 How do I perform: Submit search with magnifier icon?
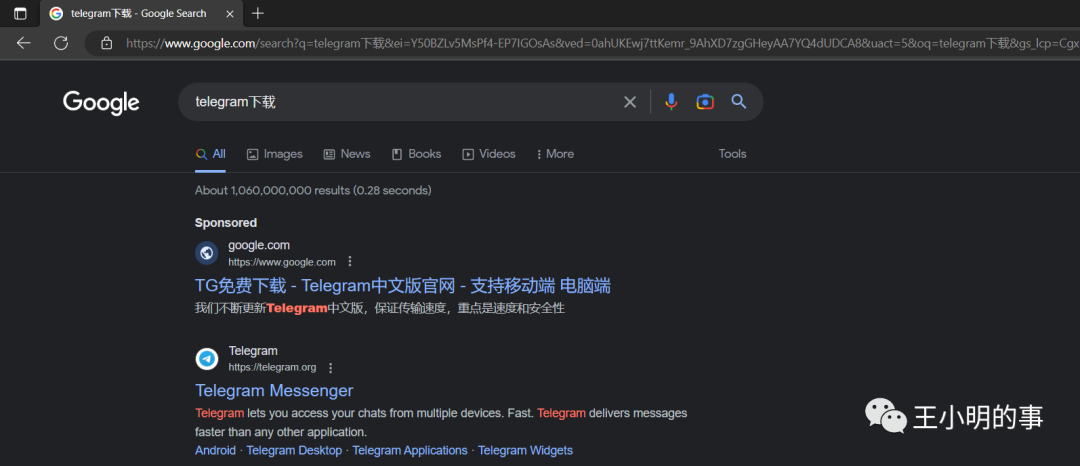tap(738, 102)
